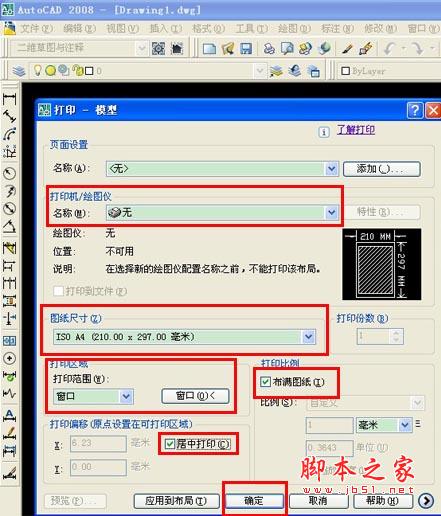Screen dimensions: 441x516
Task: Select the Dimension Edit tool with letter A
Action: 9,415
